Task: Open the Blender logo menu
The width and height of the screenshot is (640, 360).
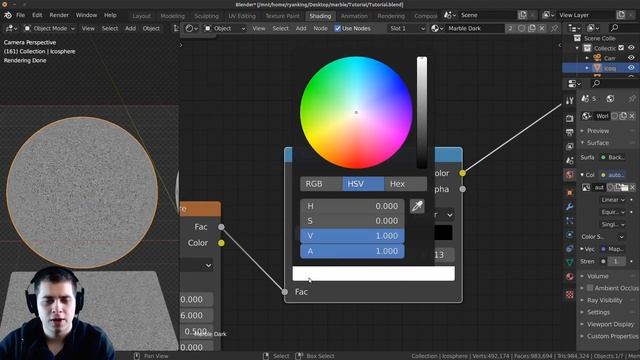Action: 8,15
